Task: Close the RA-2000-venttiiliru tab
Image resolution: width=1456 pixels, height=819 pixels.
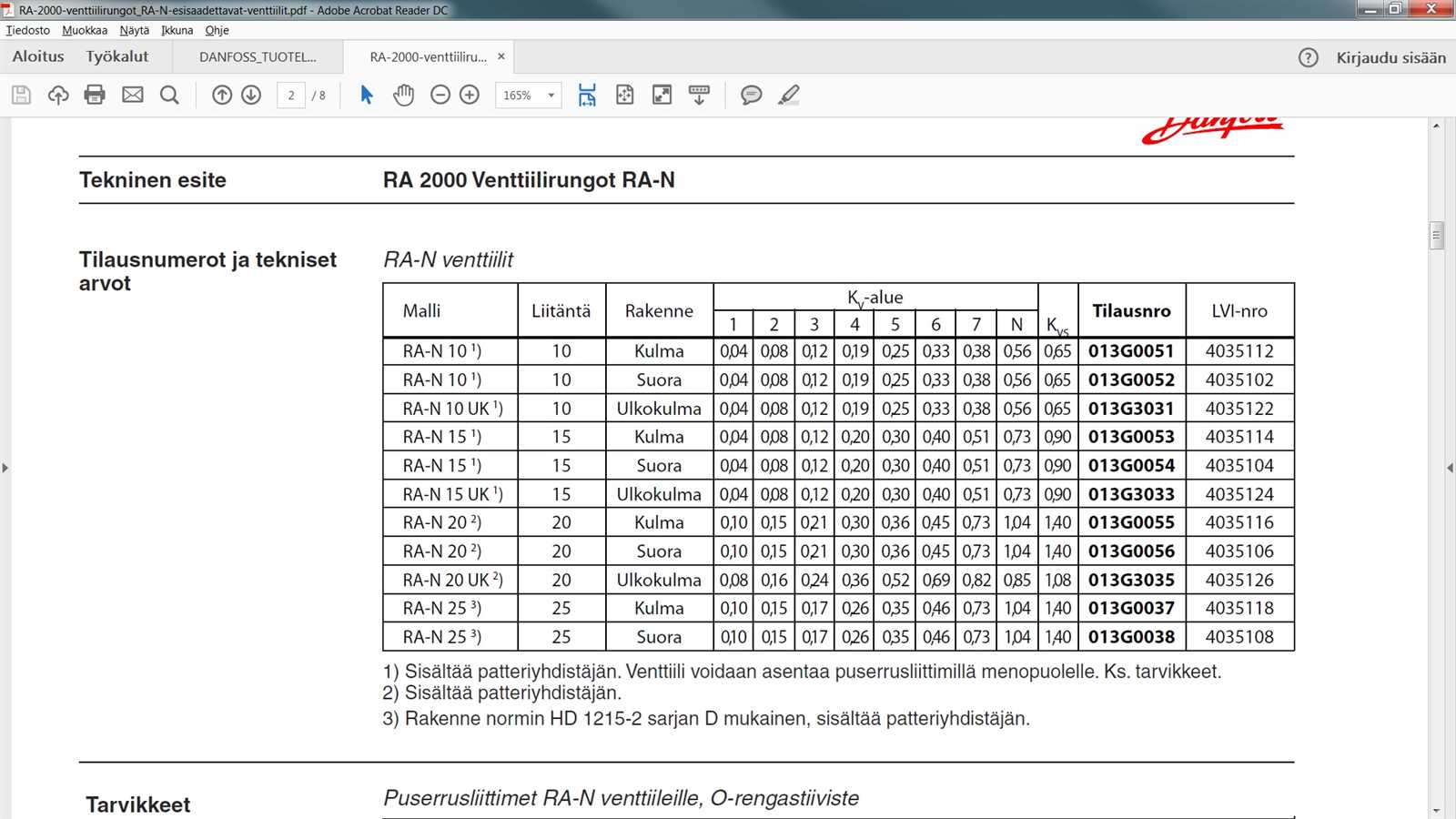Action: [501, 56]
